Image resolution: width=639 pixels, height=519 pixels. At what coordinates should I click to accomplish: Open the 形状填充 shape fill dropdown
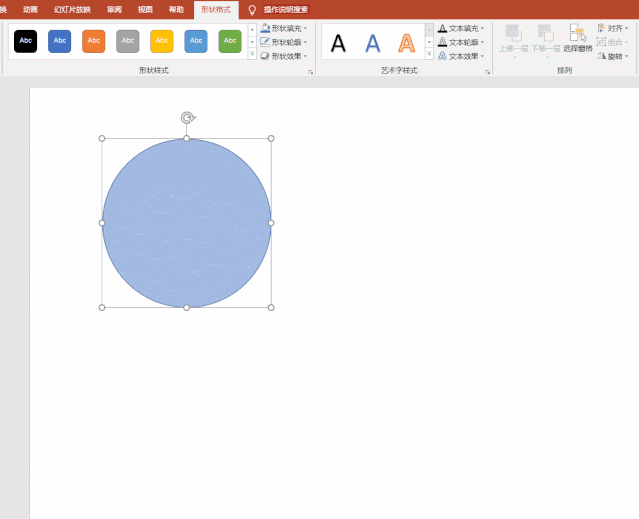pos(285,28)
